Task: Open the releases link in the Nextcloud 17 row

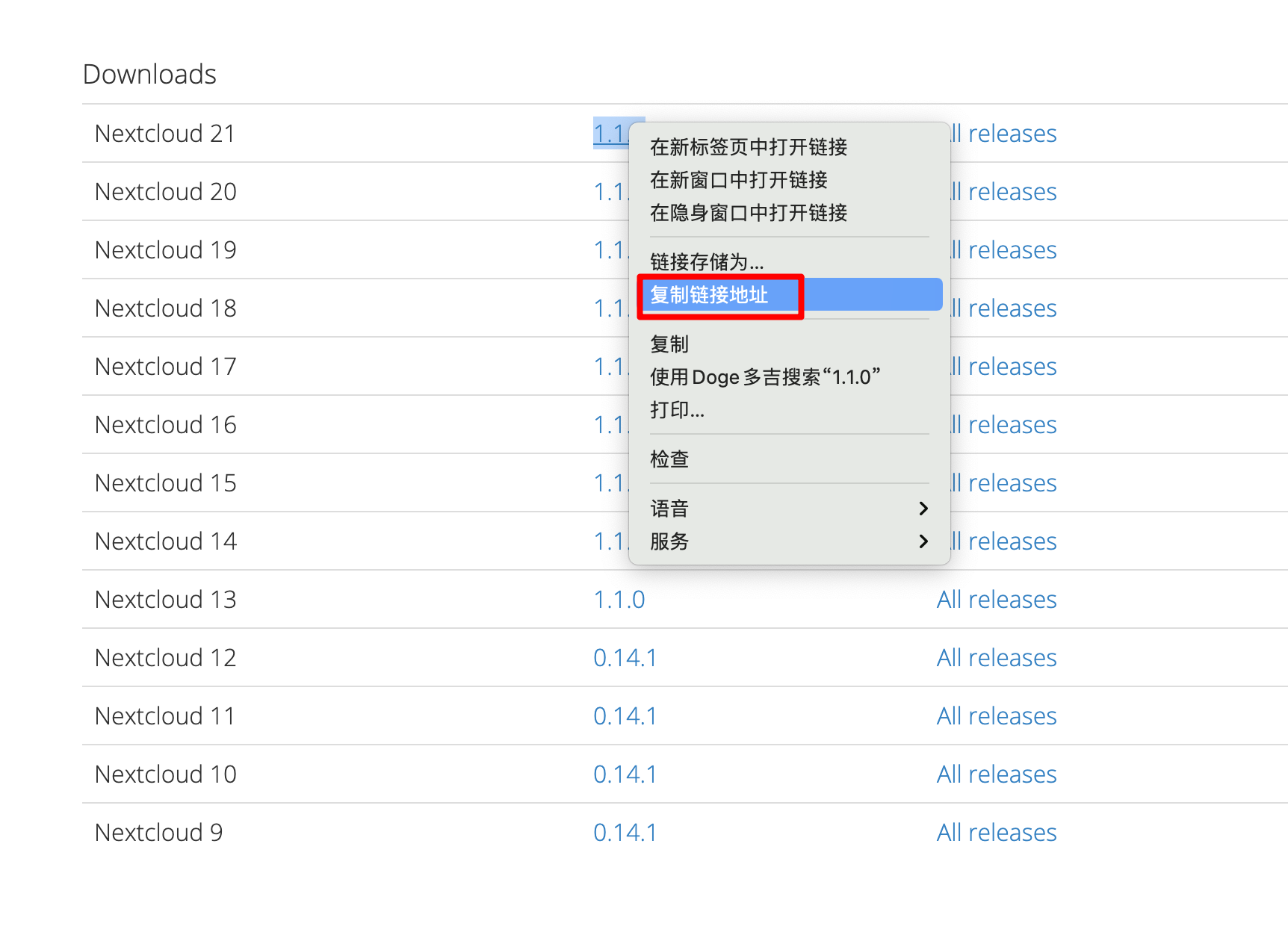Action: (1005, 367)
